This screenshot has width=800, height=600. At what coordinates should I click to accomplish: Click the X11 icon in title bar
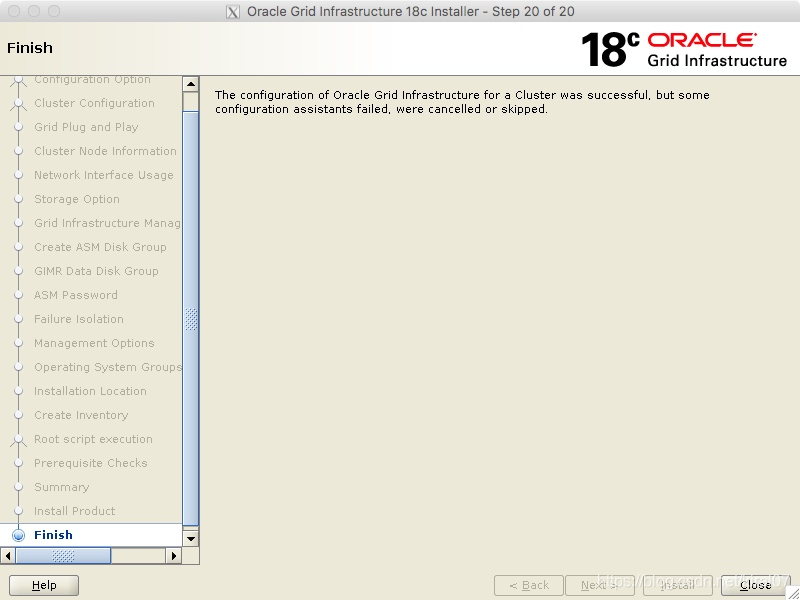(x=233, y=12)
